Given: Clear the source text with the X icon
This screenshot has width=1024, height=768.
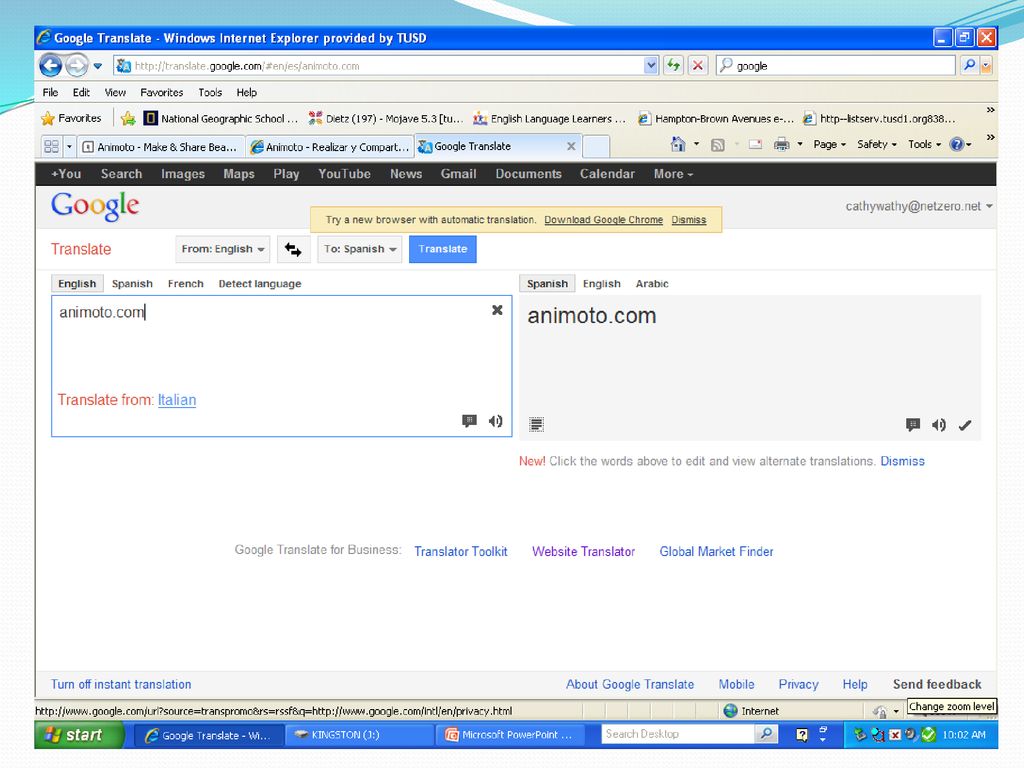Looking at the screenshot, I should [497, 310].
